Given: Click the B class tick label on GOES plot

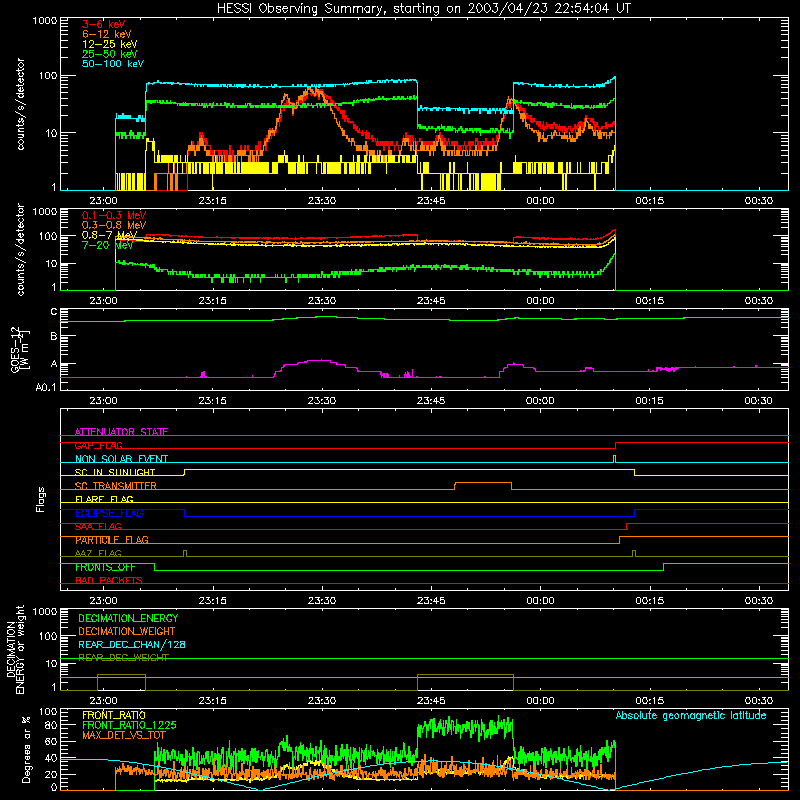Looking at the screenshot, I should (x=54, y=337).
